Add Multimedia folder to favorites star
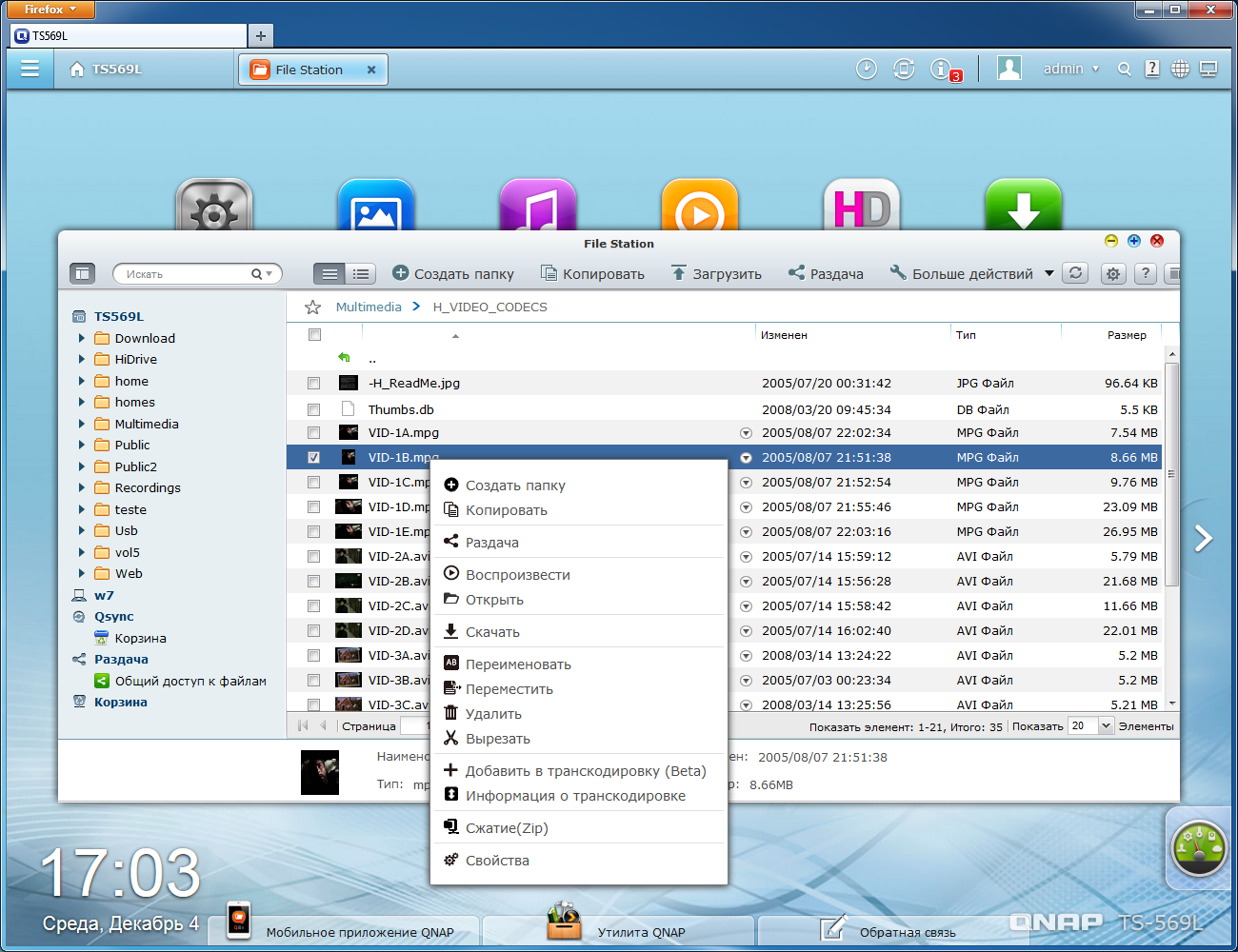1238x952 pixels. 312,307
